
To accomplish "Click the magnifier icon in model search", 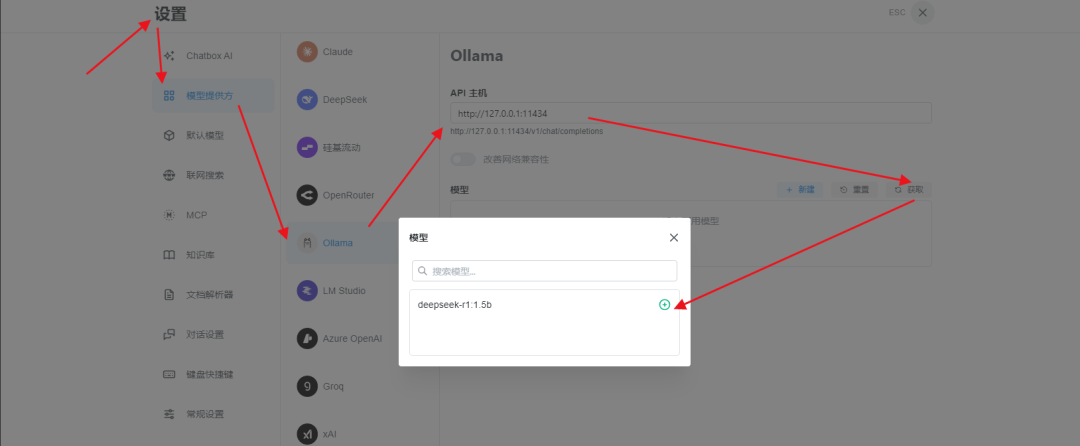I will point(422,271).
